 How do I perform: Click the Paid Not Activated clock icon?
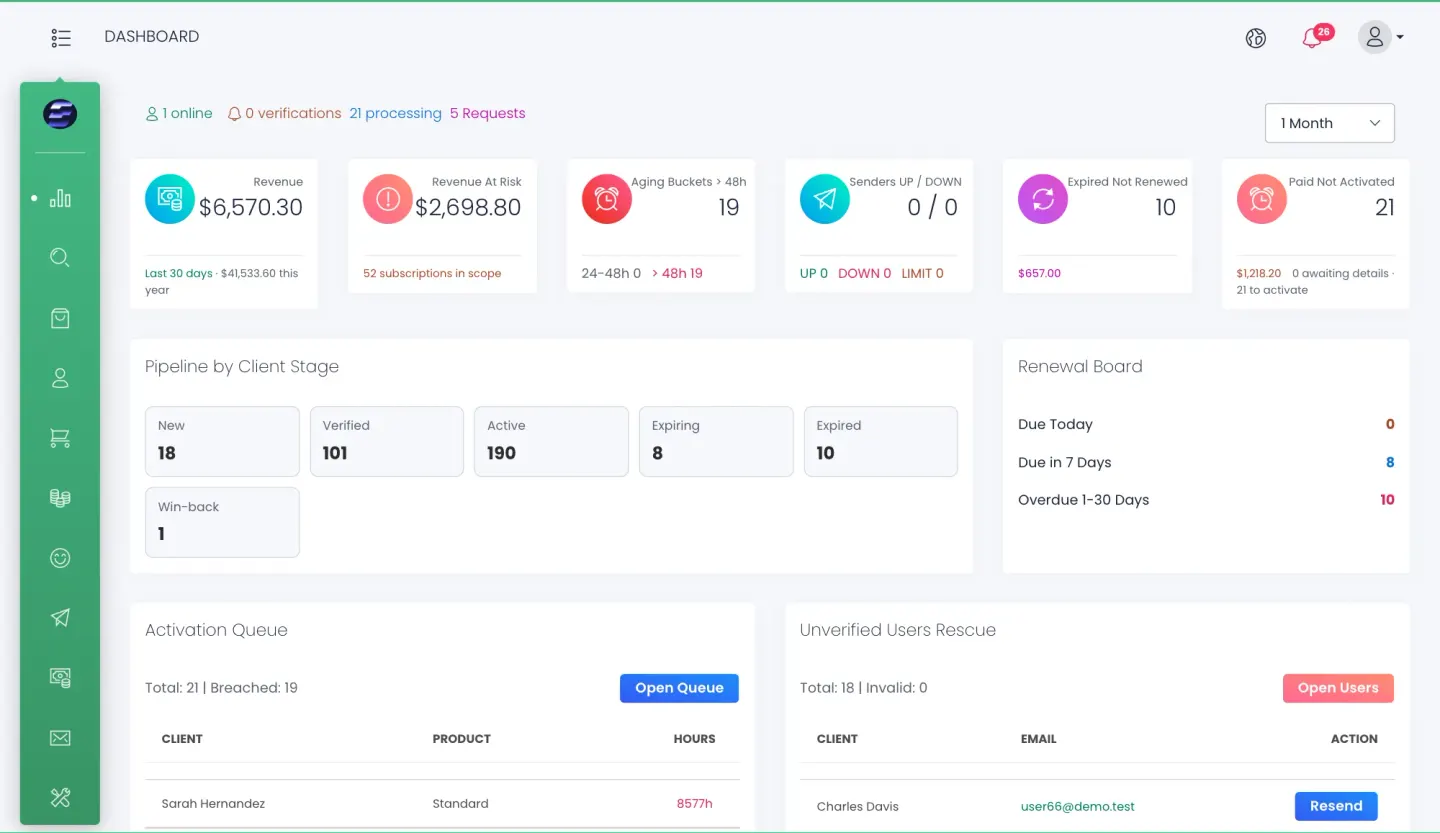pos(1262,199)
